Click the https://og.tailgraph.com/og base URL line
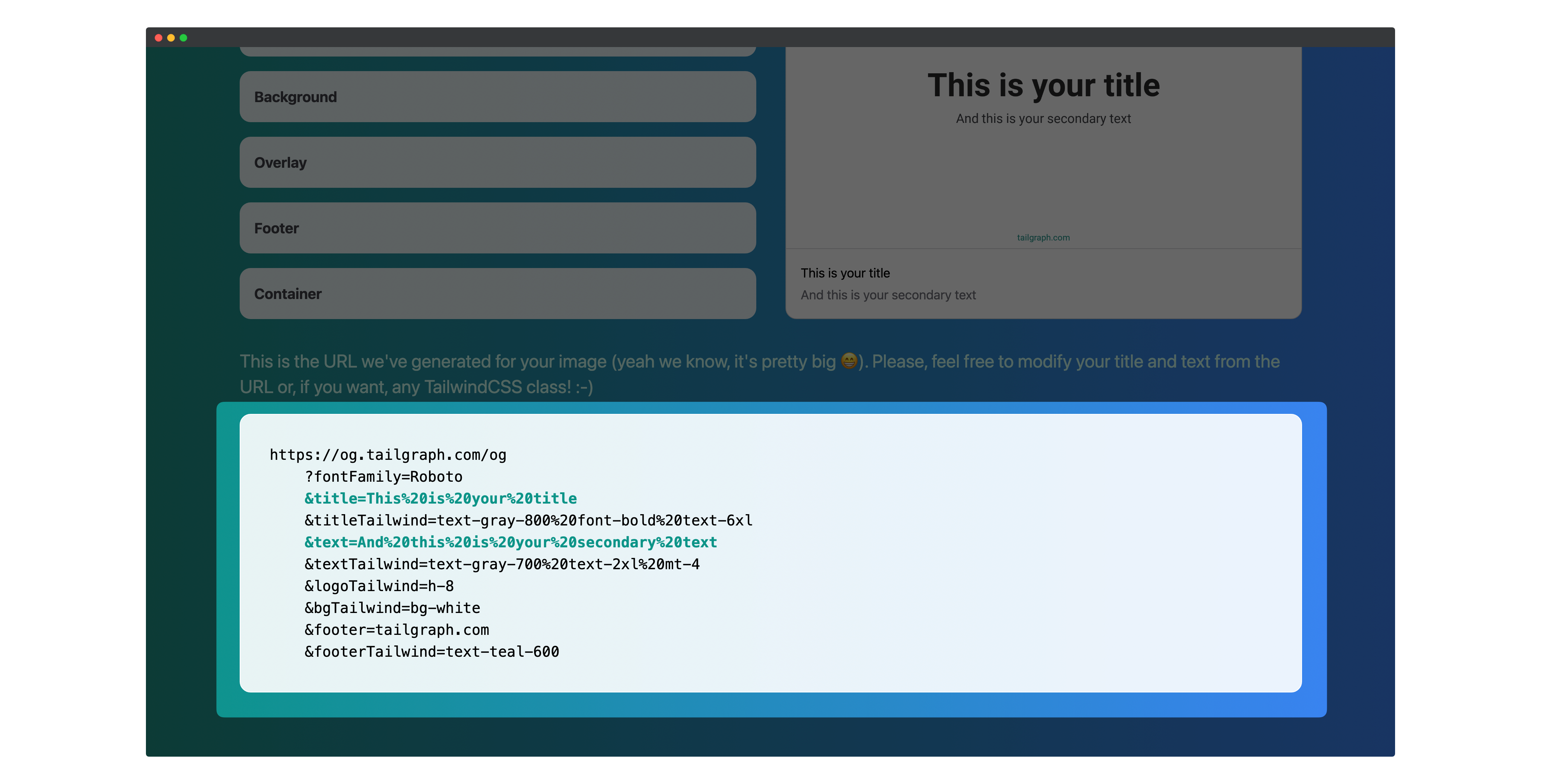Screen dimensions: 1541x784 point(388,455)
